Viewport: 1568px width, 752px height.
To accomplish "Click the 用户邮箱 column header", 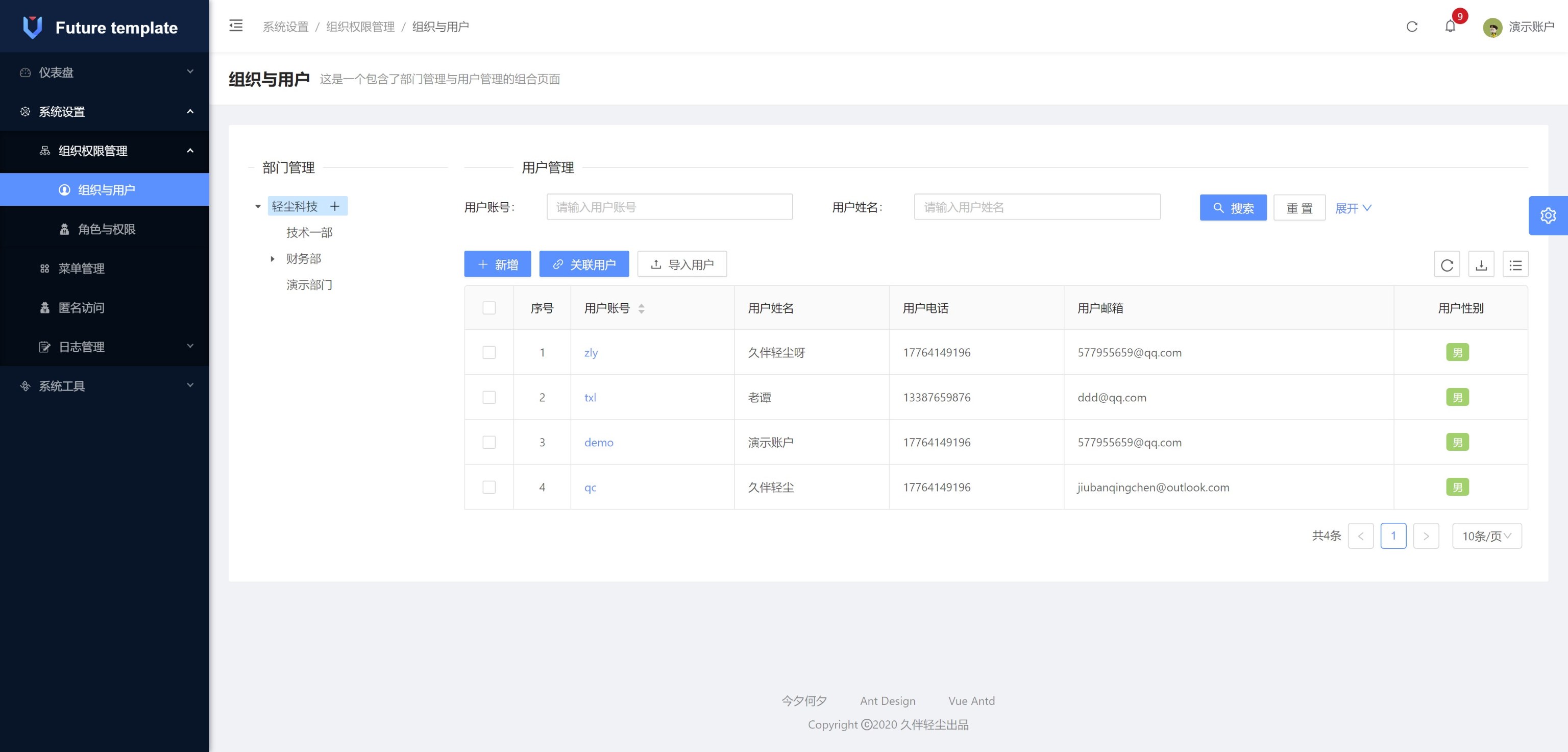I will tap(1100, 308).
